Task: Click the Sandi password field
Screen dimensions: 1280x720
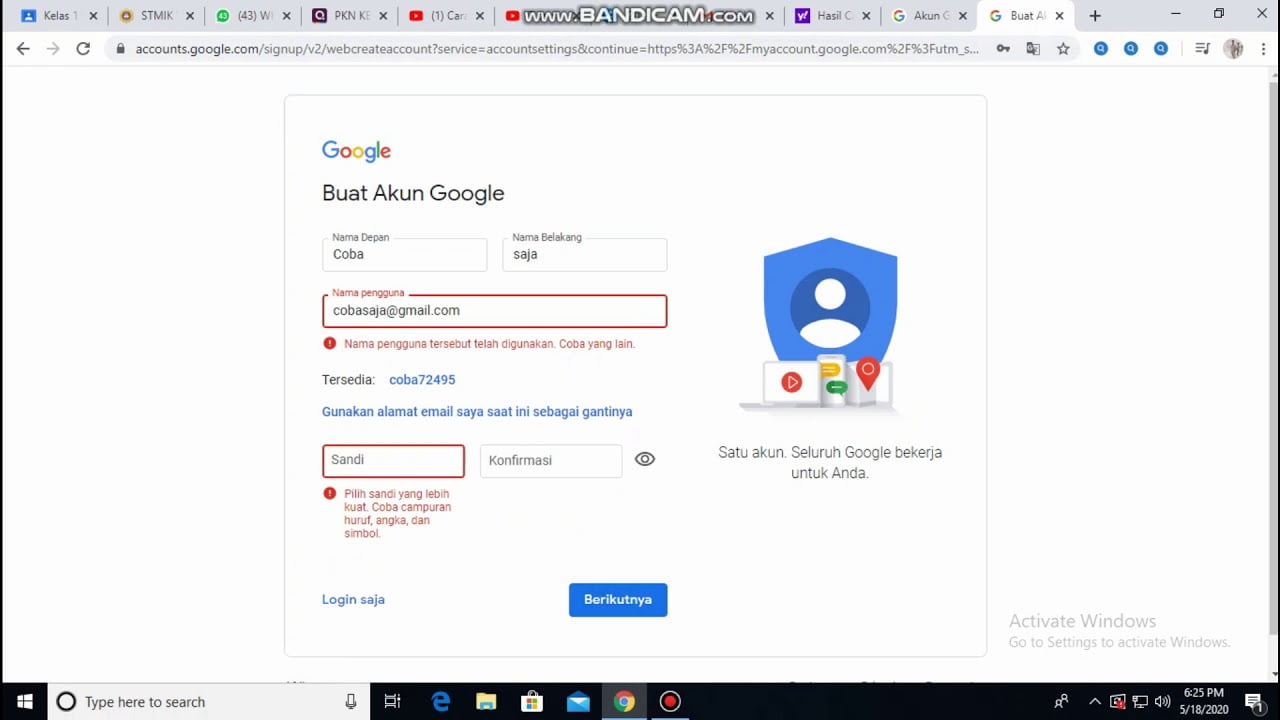Action: (x=393, y=460)
